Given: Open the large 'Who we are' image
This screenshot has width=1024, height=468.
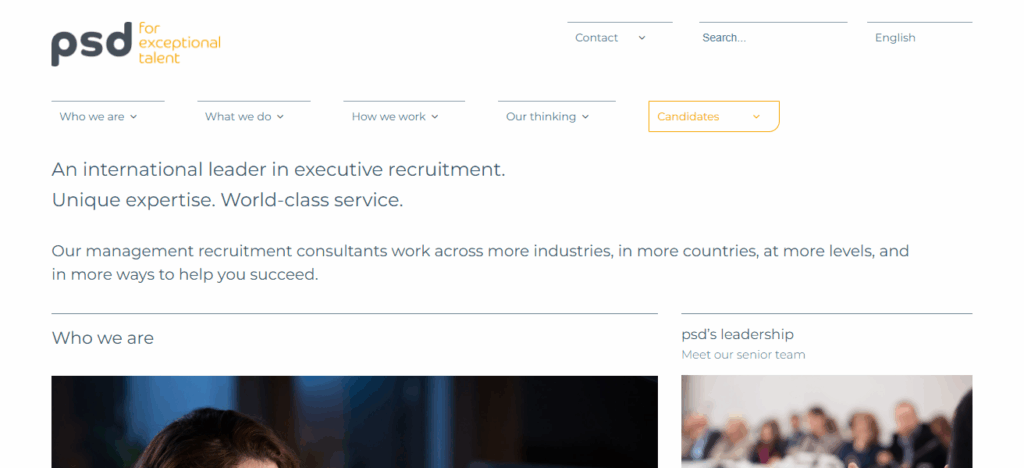Looking at the screenshot, I should pos(354,422).
